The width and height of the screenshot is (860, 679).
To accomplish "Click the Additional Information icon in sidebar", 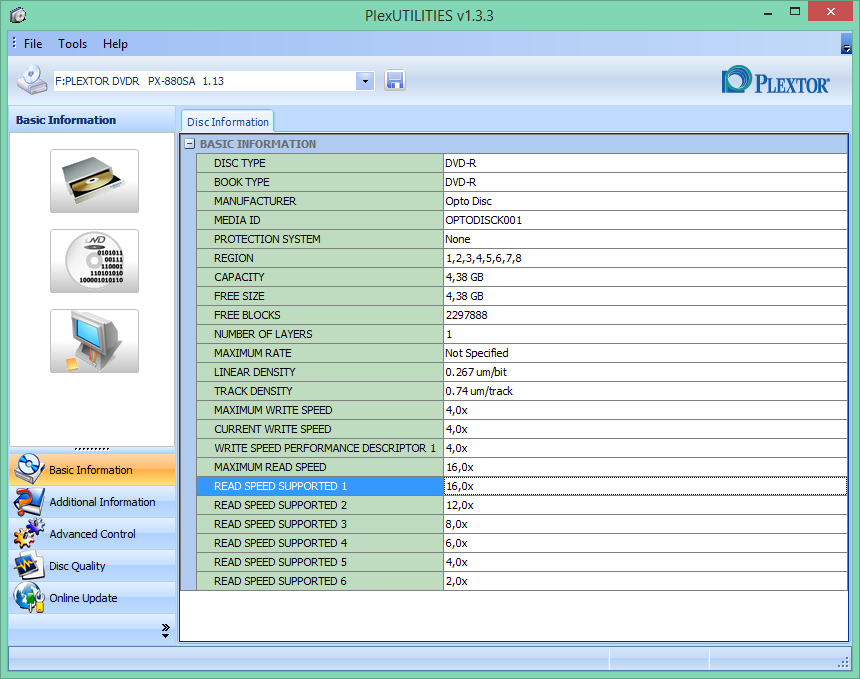I will click(x=29, y=501).
